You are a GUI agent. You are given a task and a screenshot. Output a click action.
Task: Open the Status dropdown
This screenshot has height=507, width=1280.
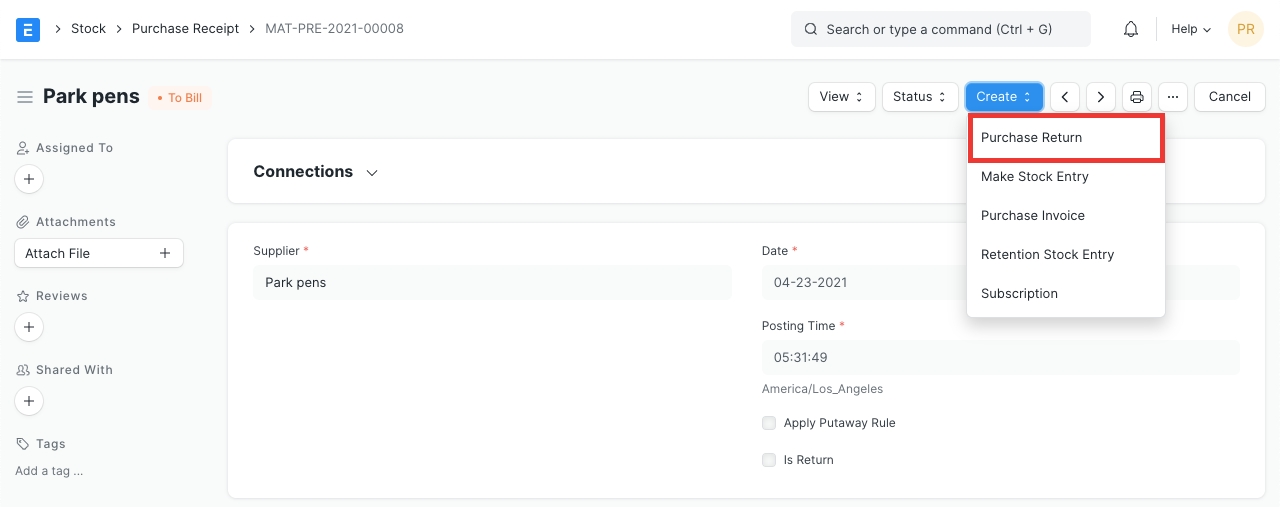[919, 97]
